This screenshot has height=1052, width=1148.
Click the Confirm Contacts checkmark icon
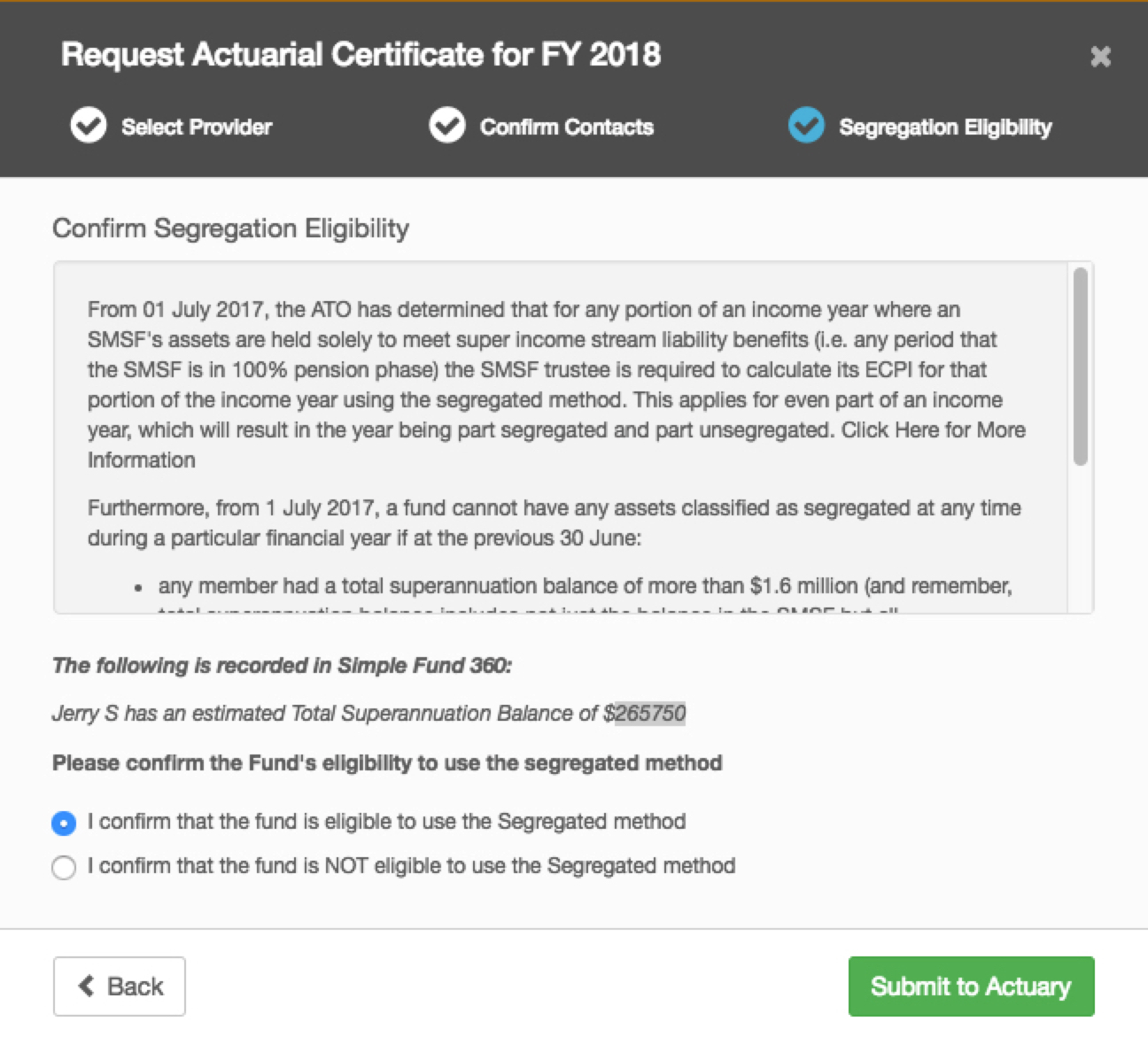[447, 126]
